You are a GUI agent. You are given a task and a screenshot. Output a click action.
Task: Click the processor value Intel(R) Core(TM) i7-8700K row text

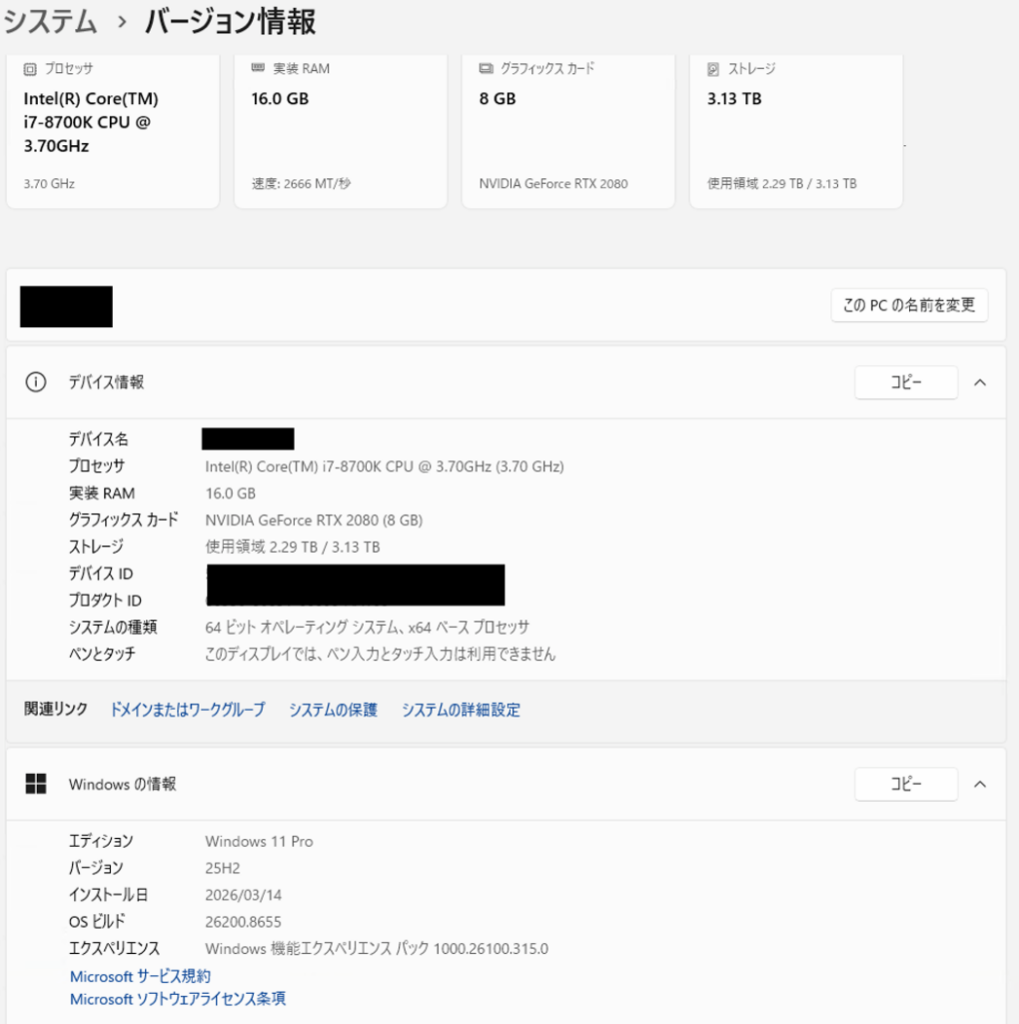click(x=385, y=466)
